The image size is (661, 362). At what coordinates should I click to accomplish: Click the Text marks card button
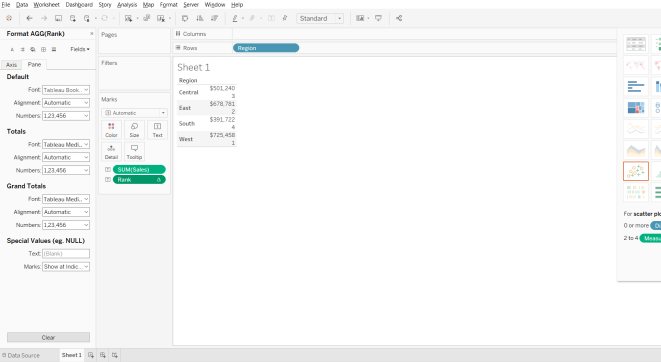[x=157, y=130]
